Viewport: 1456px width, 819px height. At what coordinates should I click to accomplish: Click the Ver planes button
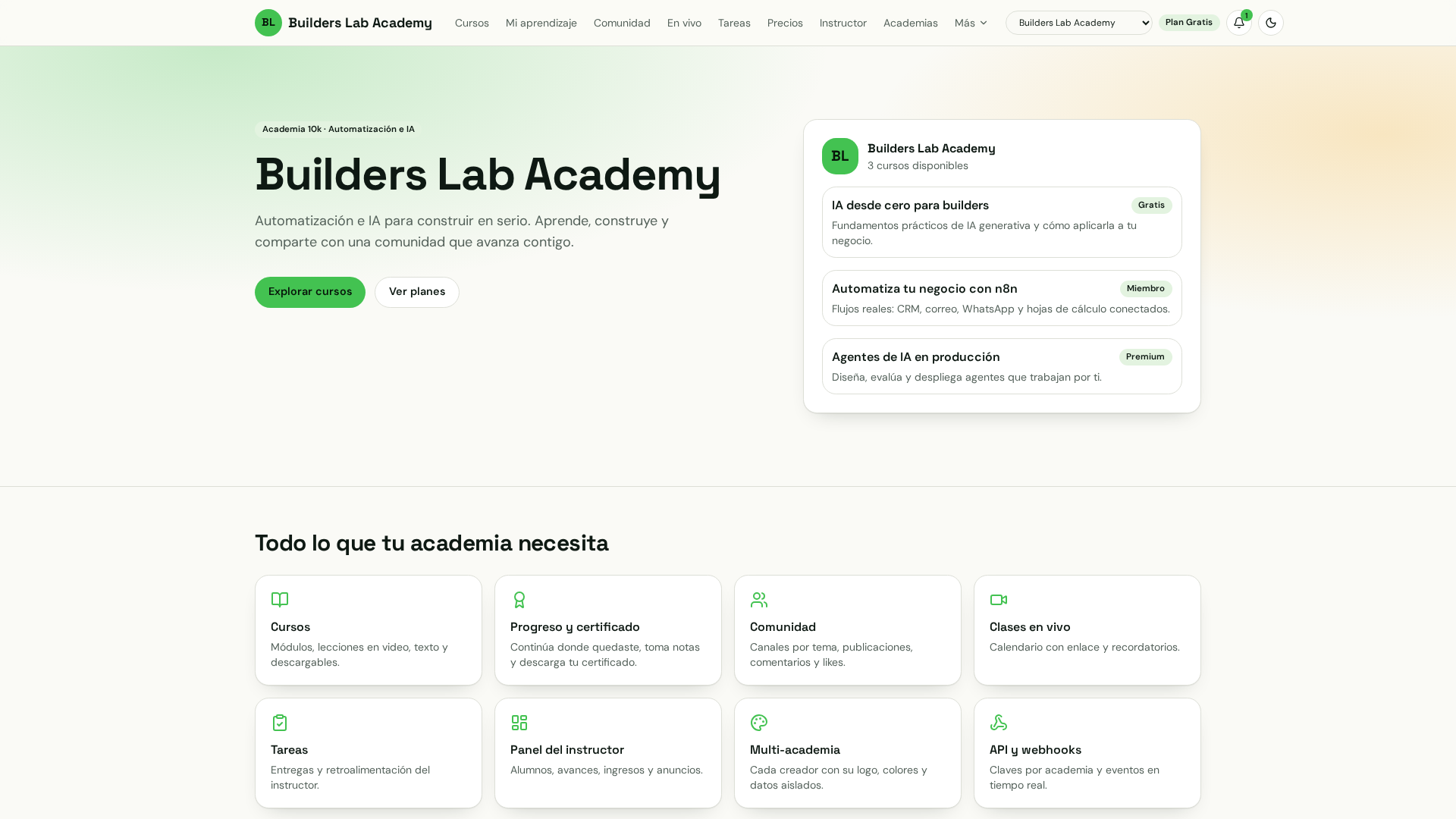tap(417, 292)
